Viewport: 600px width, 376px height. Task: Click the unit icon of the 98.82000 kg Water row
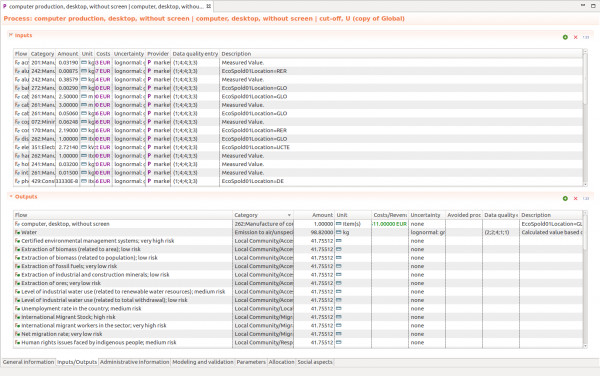point(339,232)
